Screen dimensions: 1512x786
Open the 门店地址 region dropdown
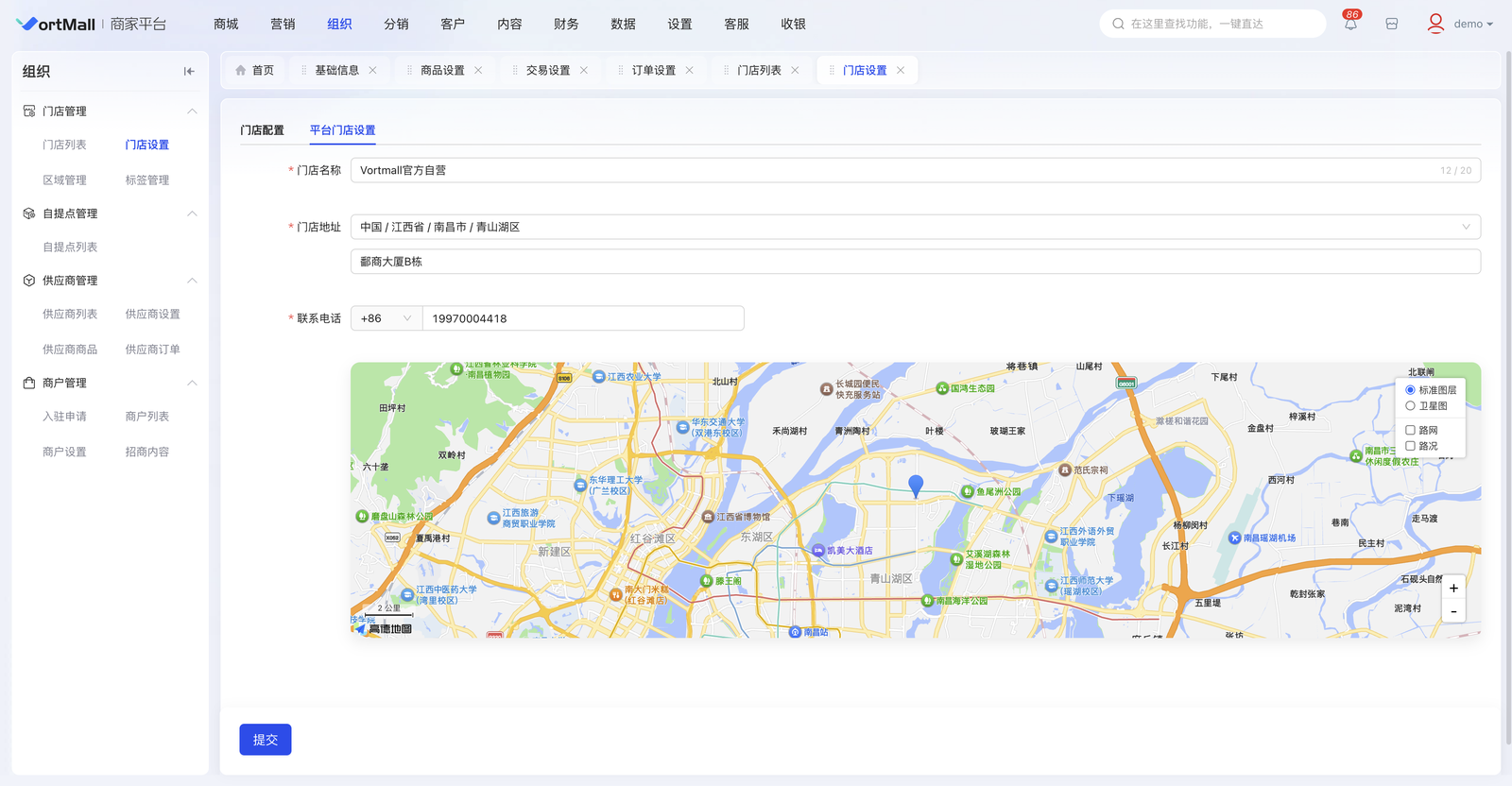[914, 227]
